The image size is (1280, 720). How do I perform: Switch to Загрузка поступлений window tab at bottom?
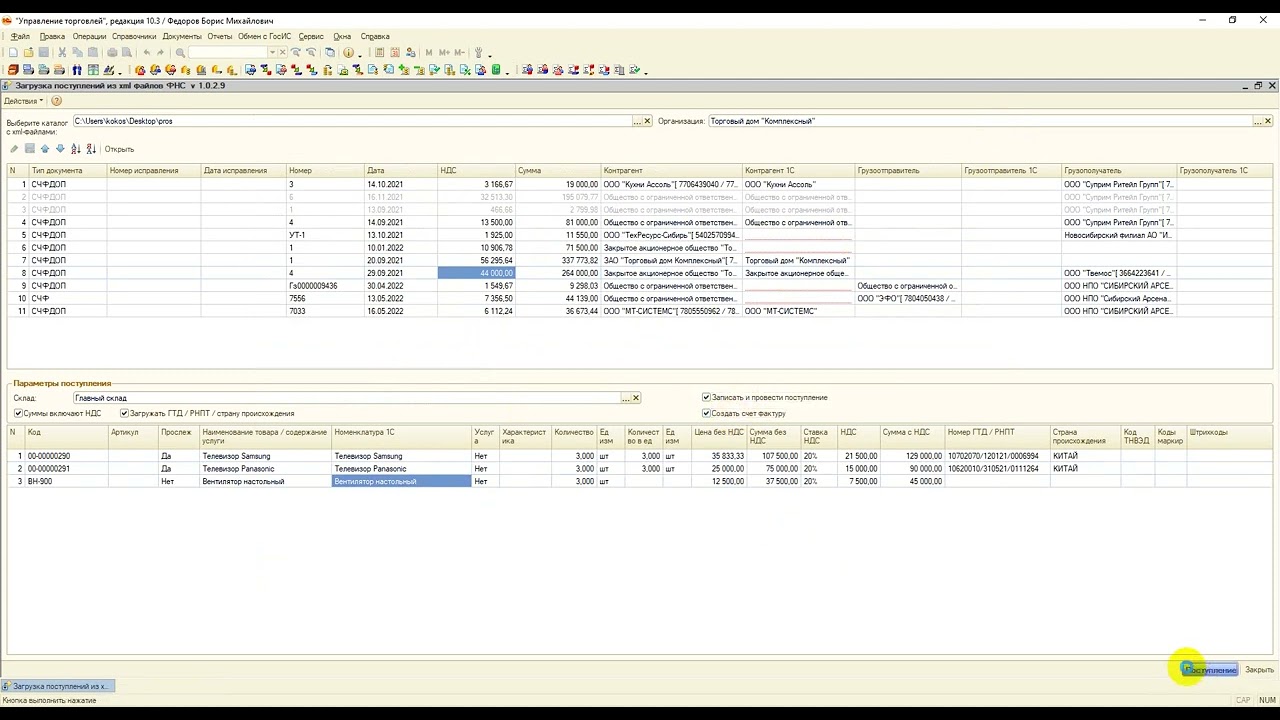click(x=59, y=686)
